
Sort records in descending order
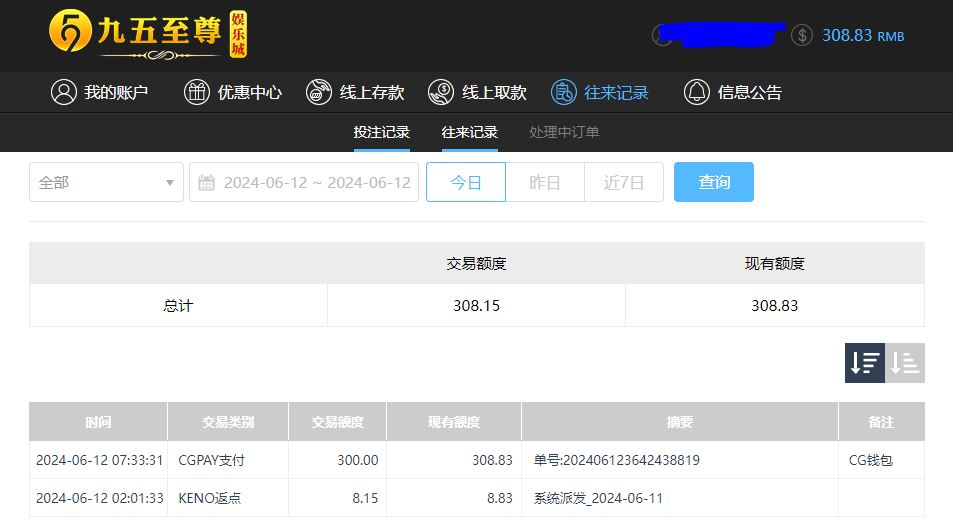[x=865, y=363]
